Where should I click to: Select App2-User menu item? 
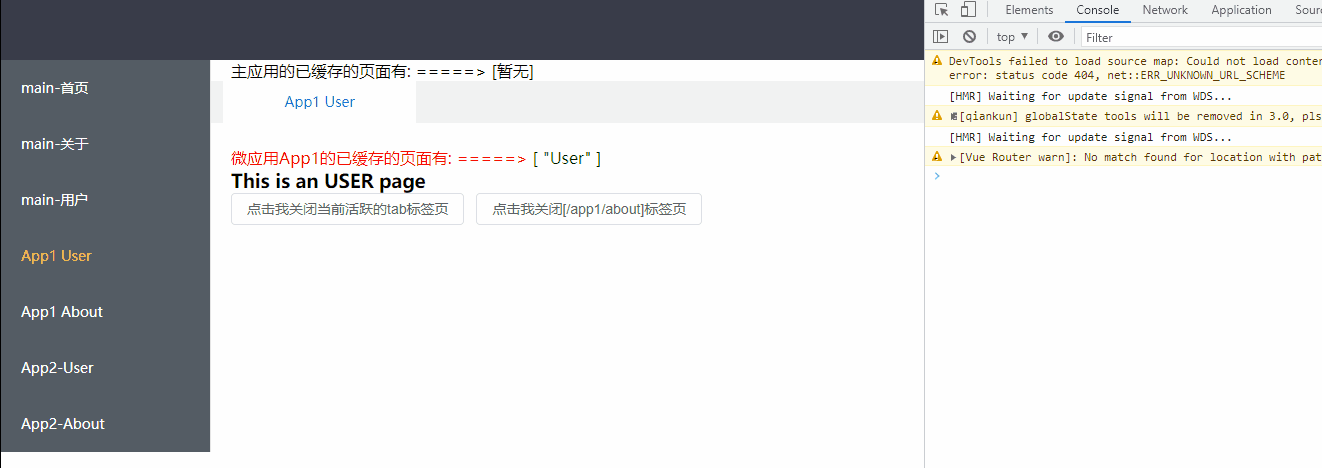pyautogui.click(x=105, y=368)
